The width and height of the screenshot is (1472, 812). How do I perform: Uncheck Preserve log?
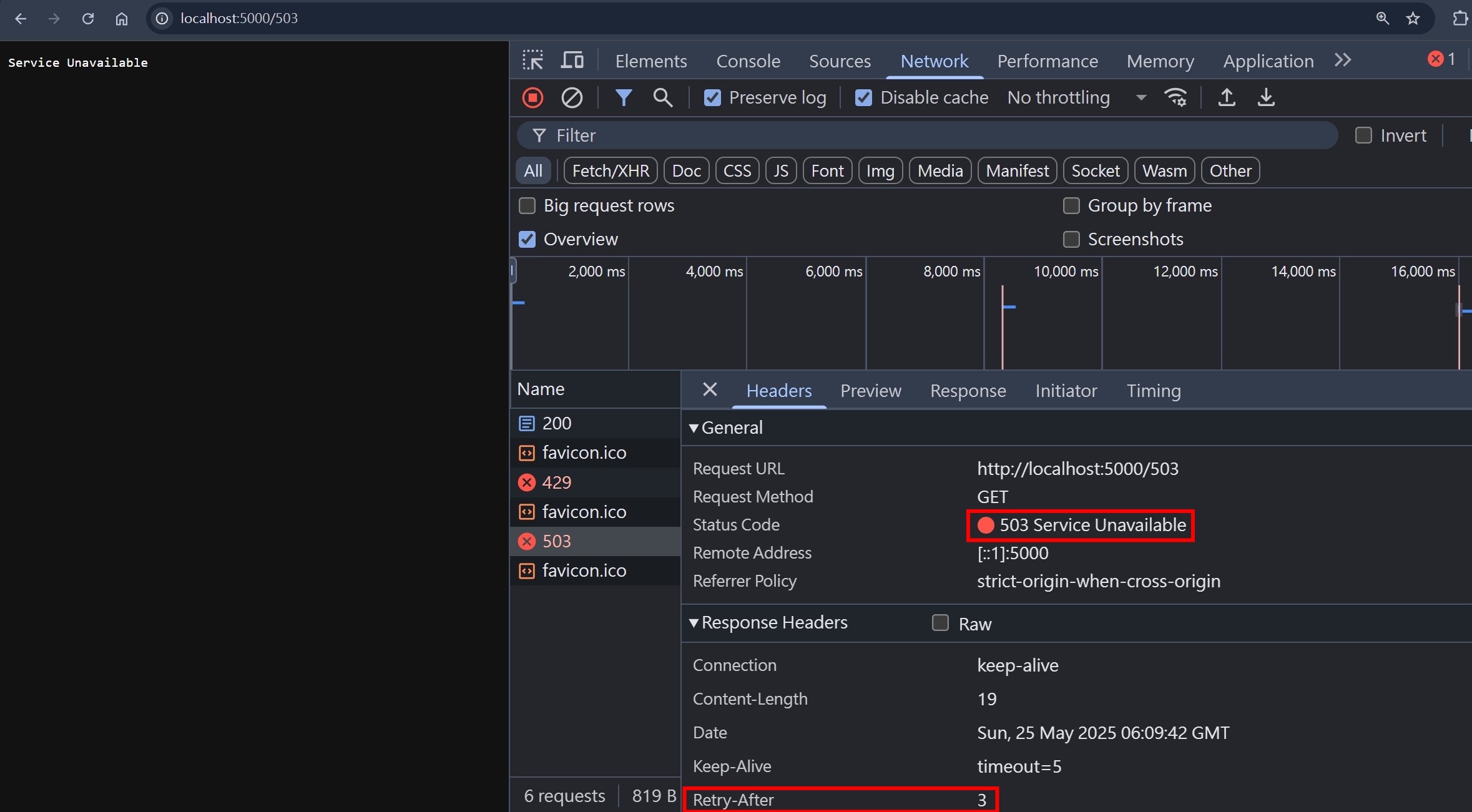point(712,98)
